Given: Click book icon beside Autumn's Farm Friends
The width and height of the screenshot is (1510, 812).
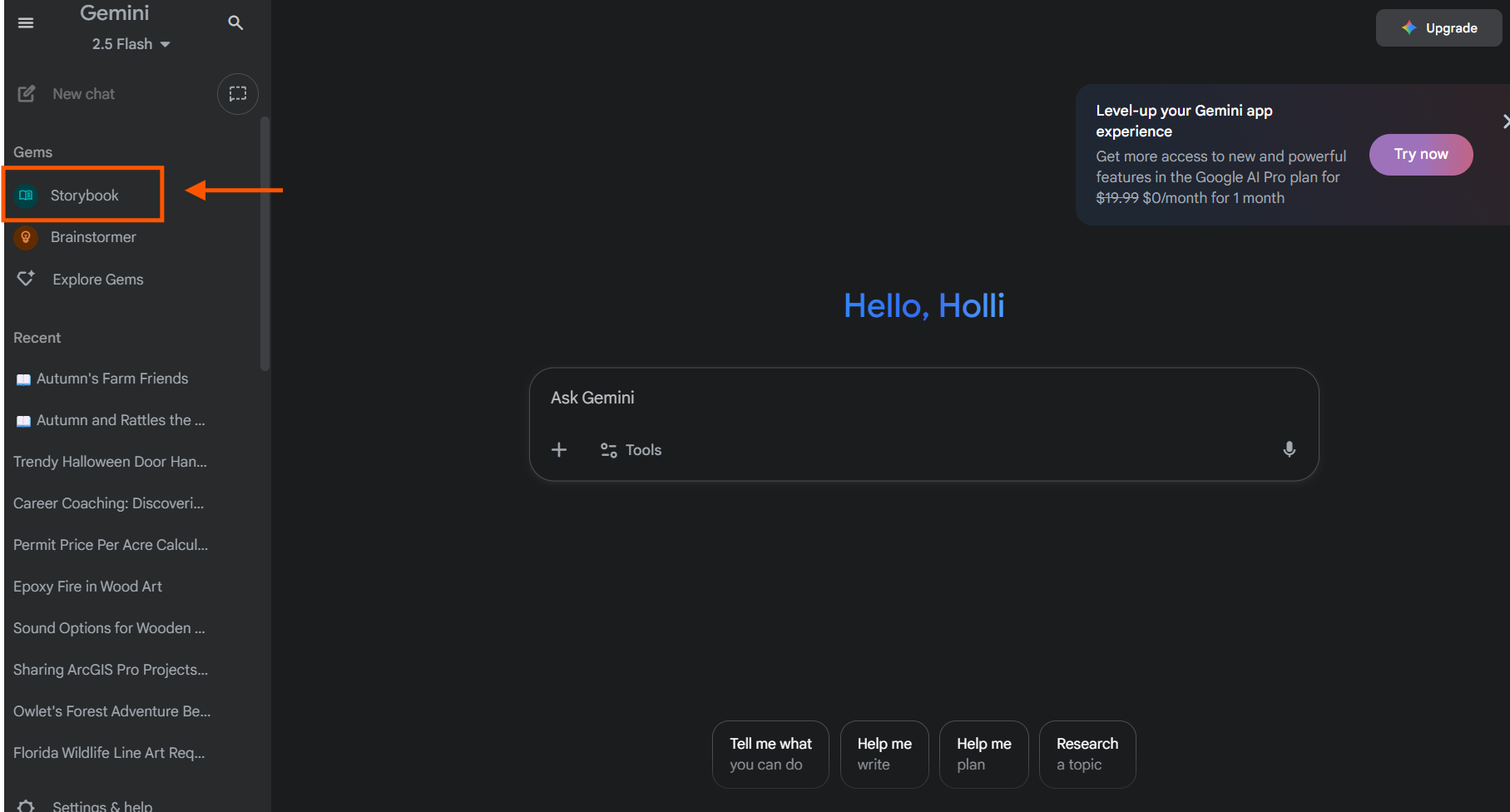Looking at the screenshot, I should tap(23, 379).
